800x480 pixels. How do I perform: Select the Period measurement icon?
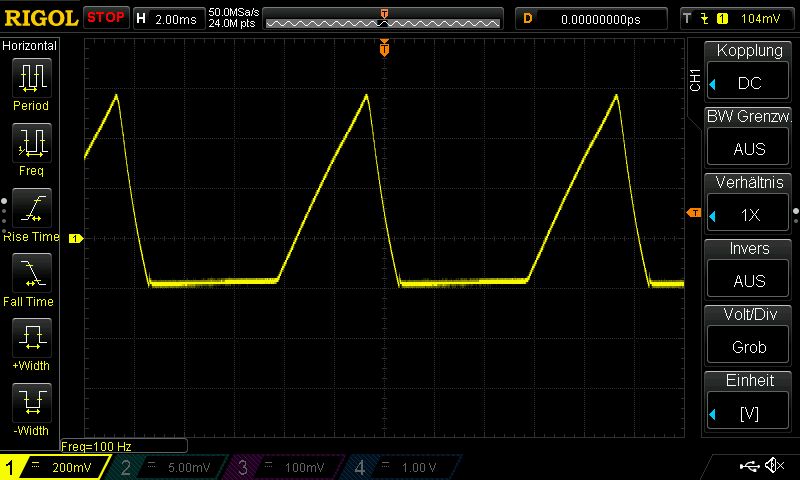click(32, 78)
